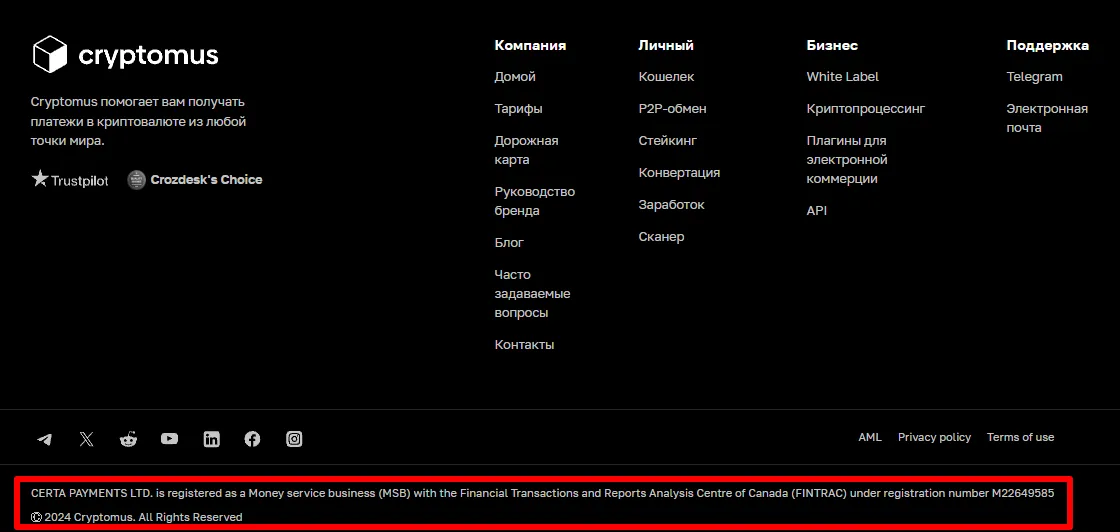This screenshot has height=532, width=1120.
Task: Open the Блог link
Action: pos(509,243)
